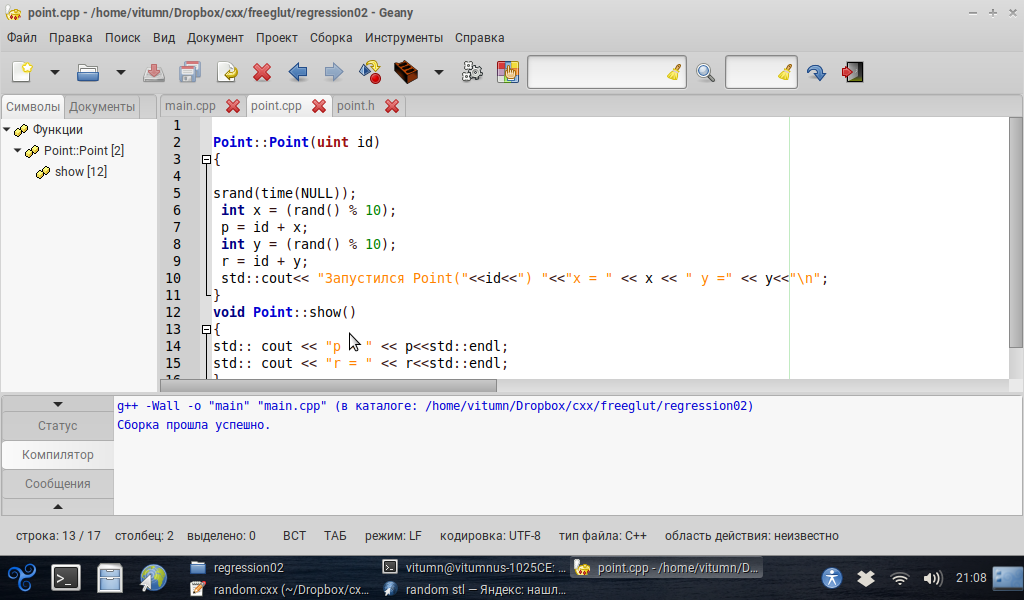Open the Проект menu

point(277,38)
